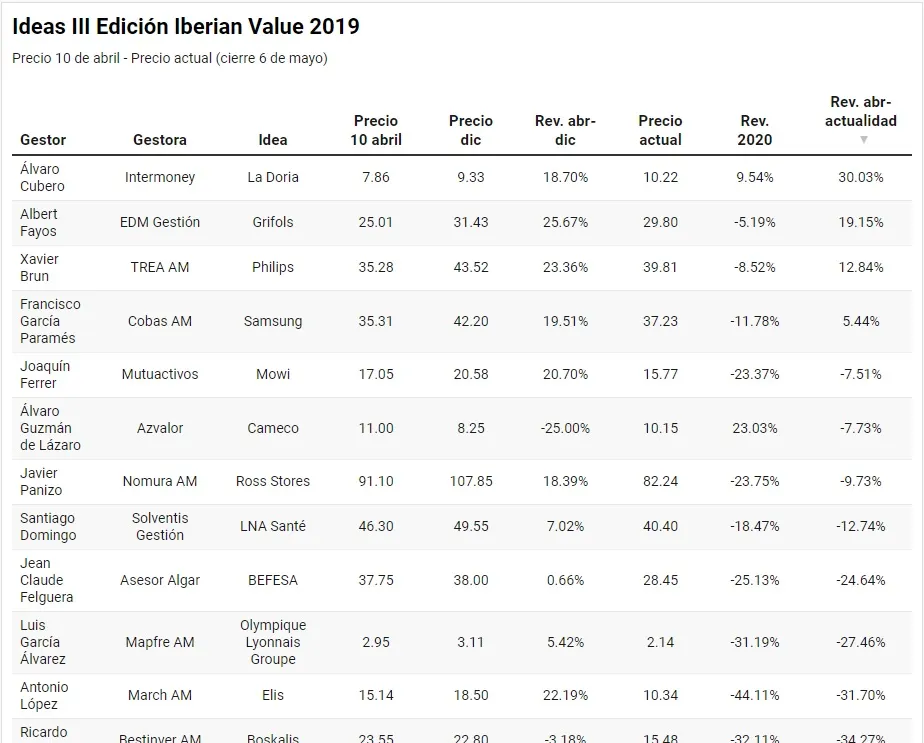Click Joaquín Ferrer in the Gestor column

tap(45, 374)
